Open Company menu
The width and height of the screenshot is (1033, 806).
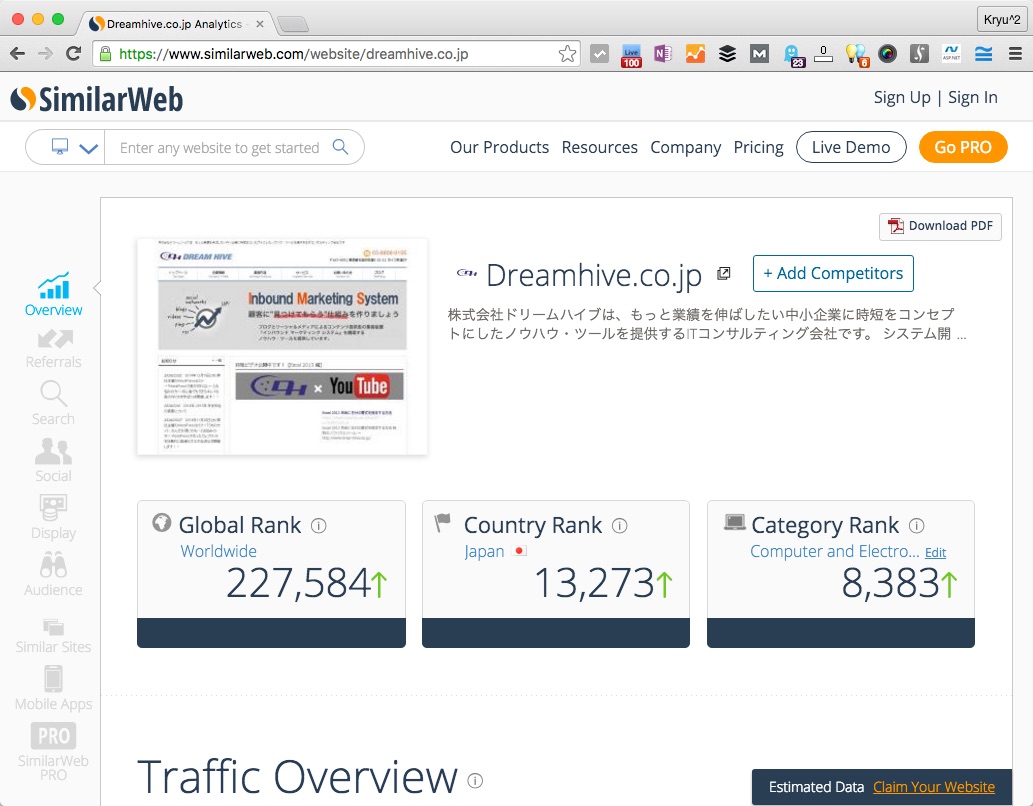(x=686, y=147)
